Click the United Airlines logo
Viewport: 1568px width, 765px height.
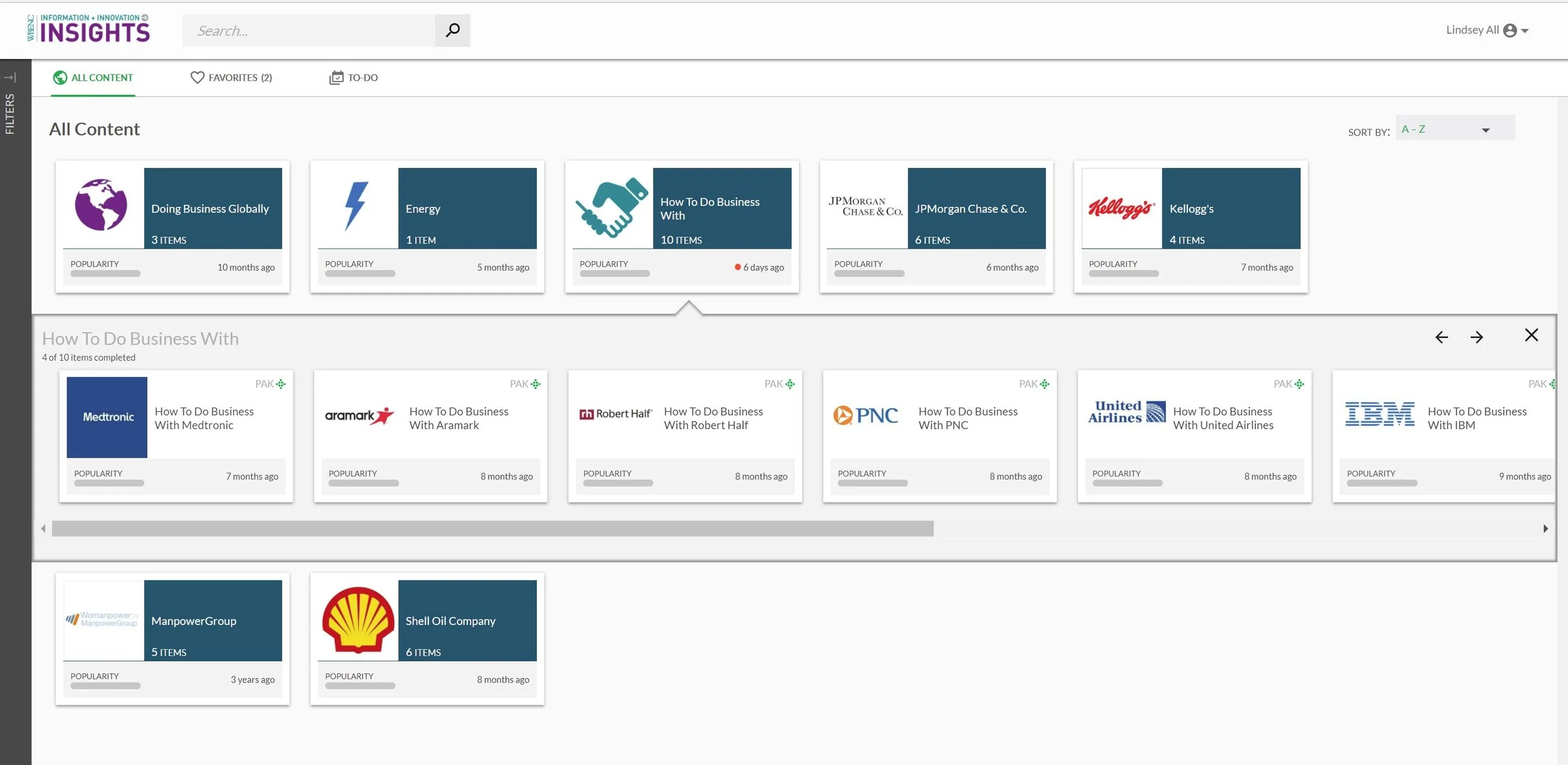click(x=1127, y=412)
